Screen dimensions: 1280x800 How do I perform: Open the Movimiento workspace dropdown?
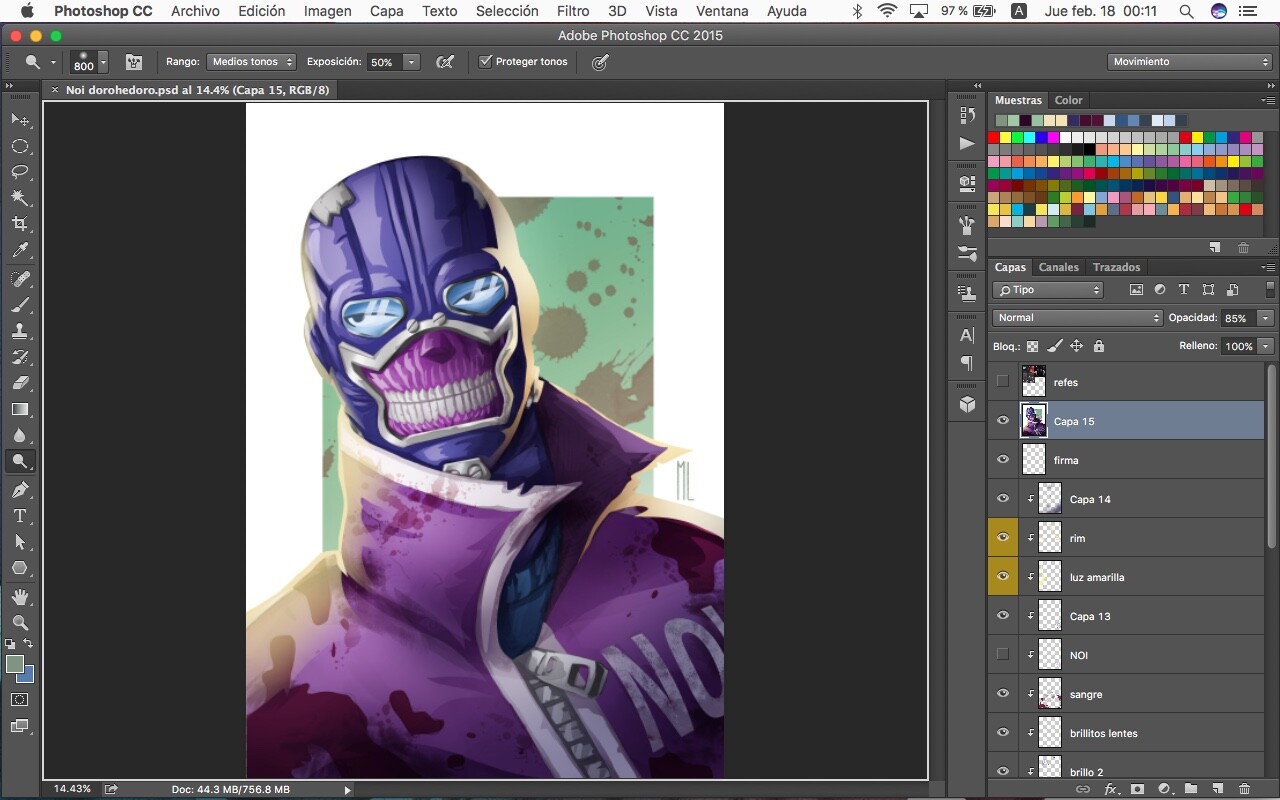1190,62
